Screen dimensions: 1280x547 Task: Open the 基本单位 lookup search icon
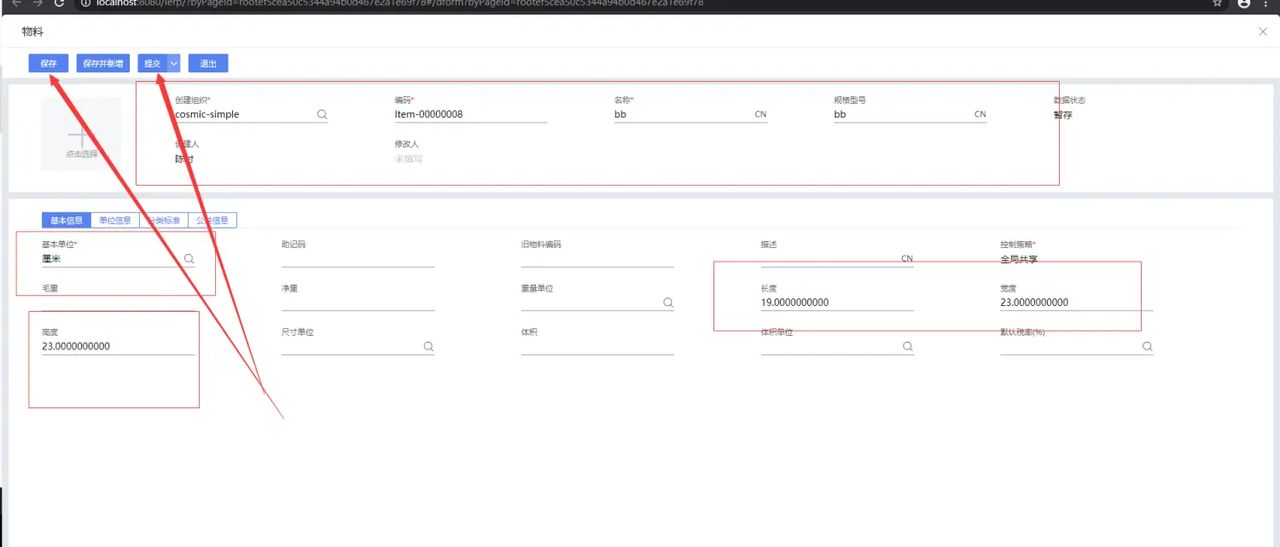[188, 258]
